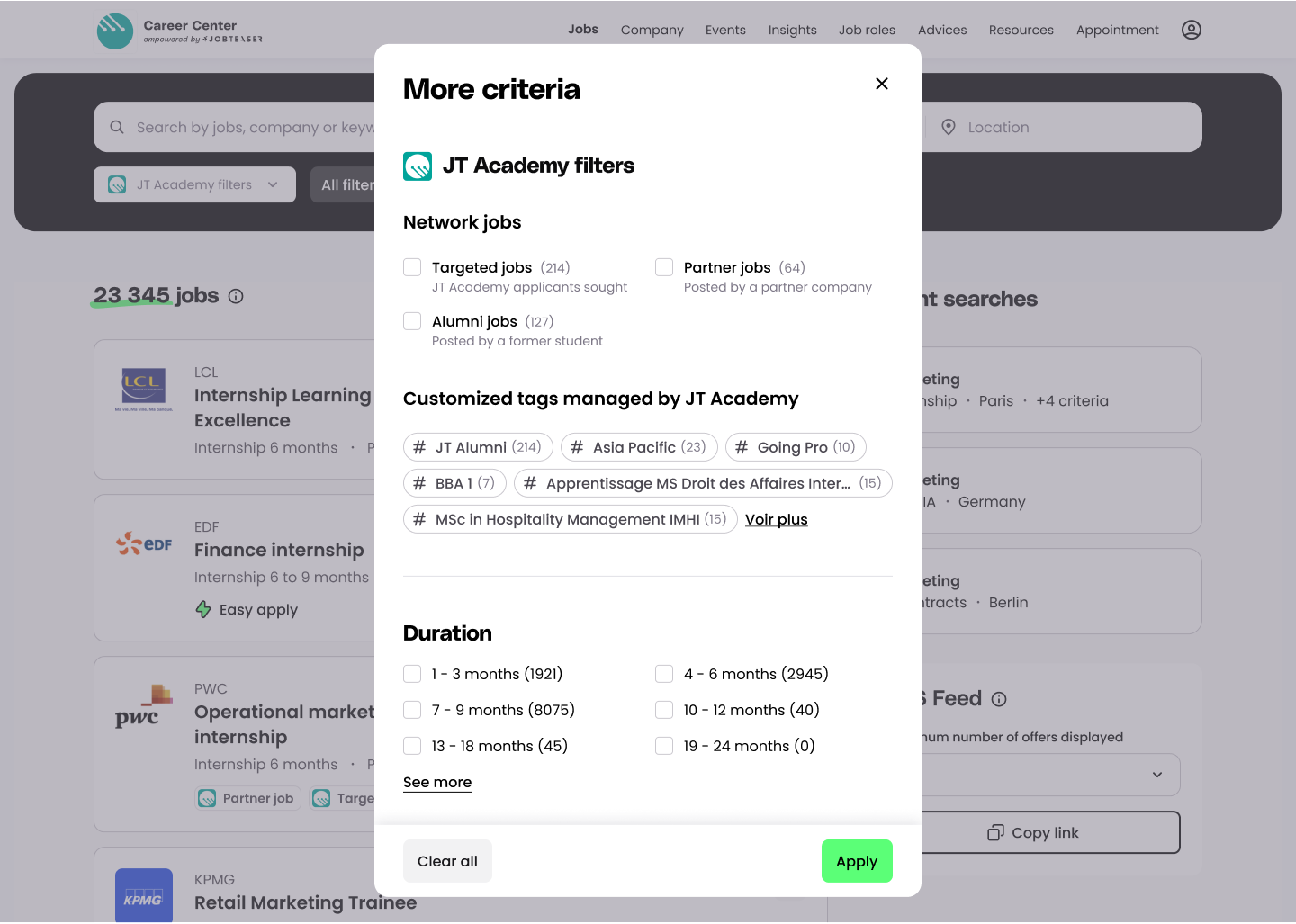Check the Targeted jobs checkbox
Screen dimensions: 1296x924
pos(412,267)
